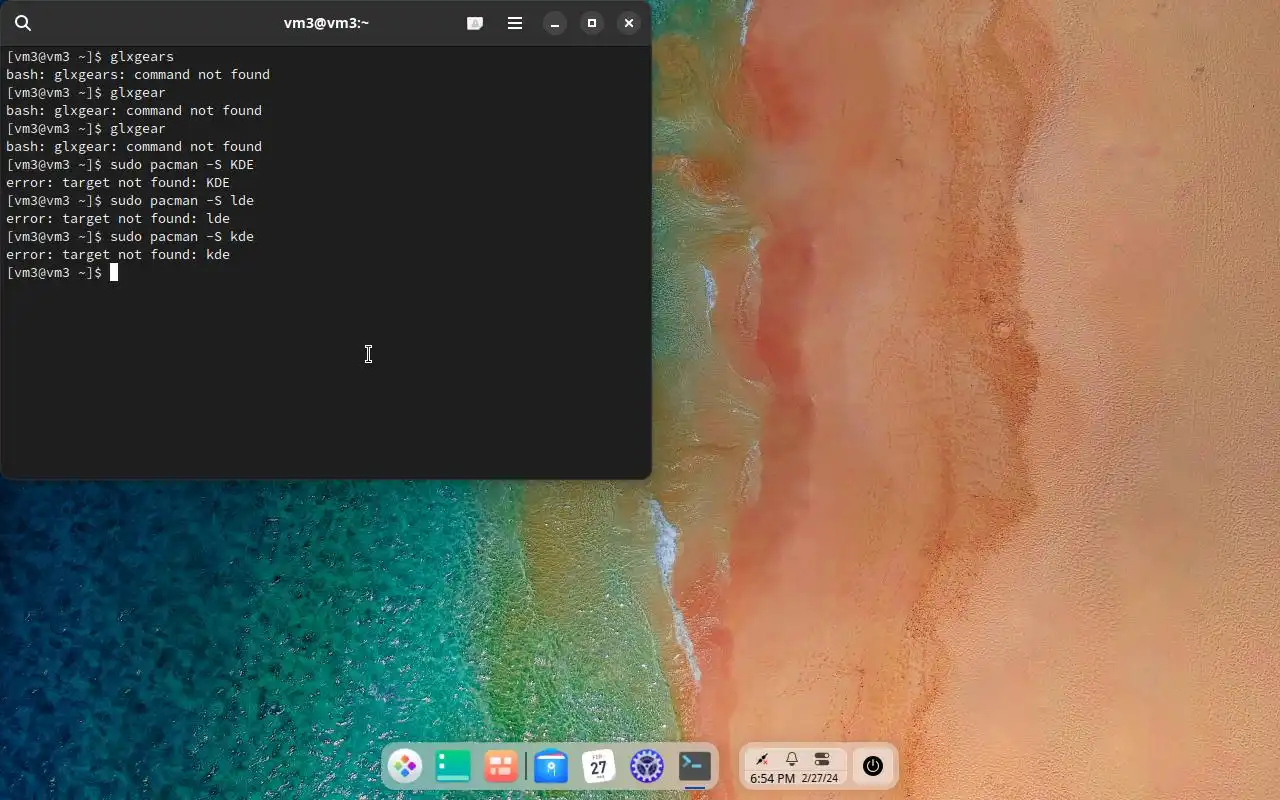
Task: Open the power button in the dock
Action: tap(873, 767)
